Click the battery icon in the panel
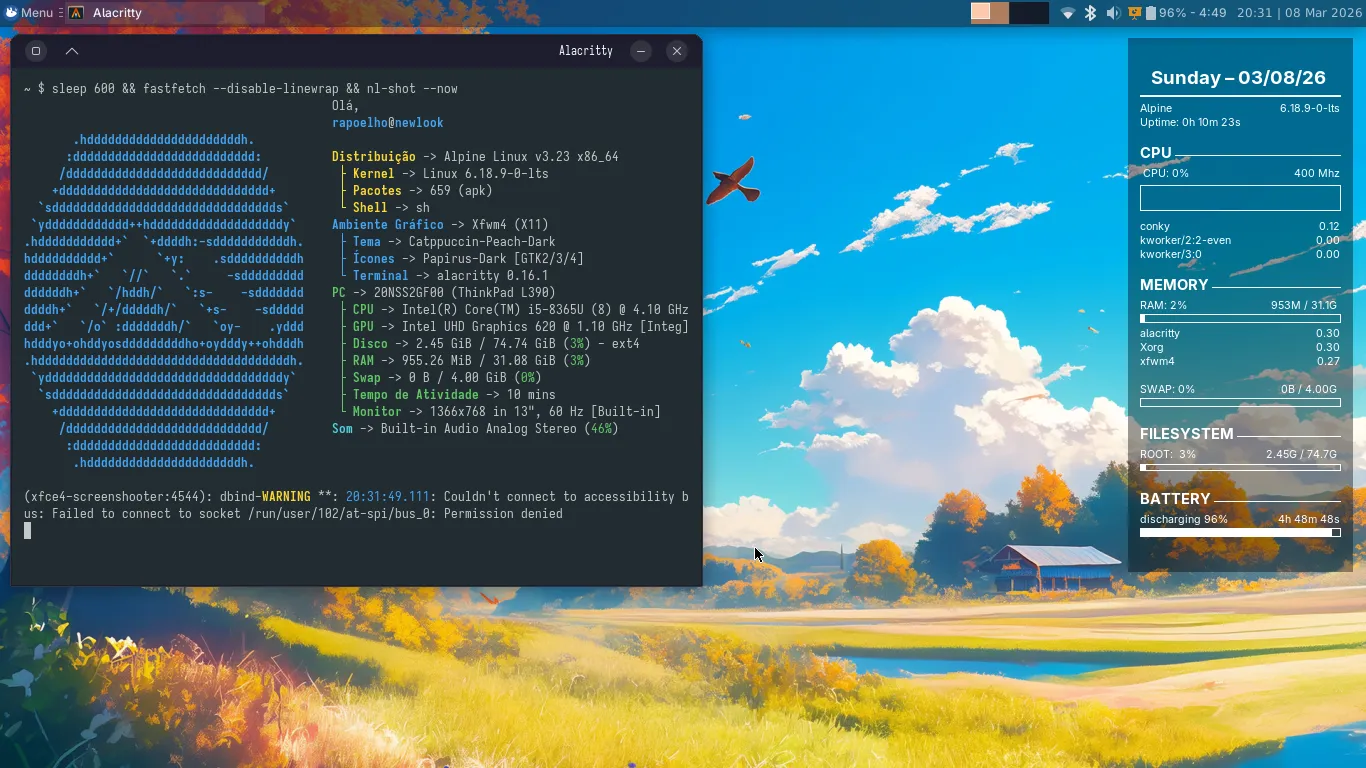The height and width of the screenshot is (768, 1366). tap(1151, 13)
